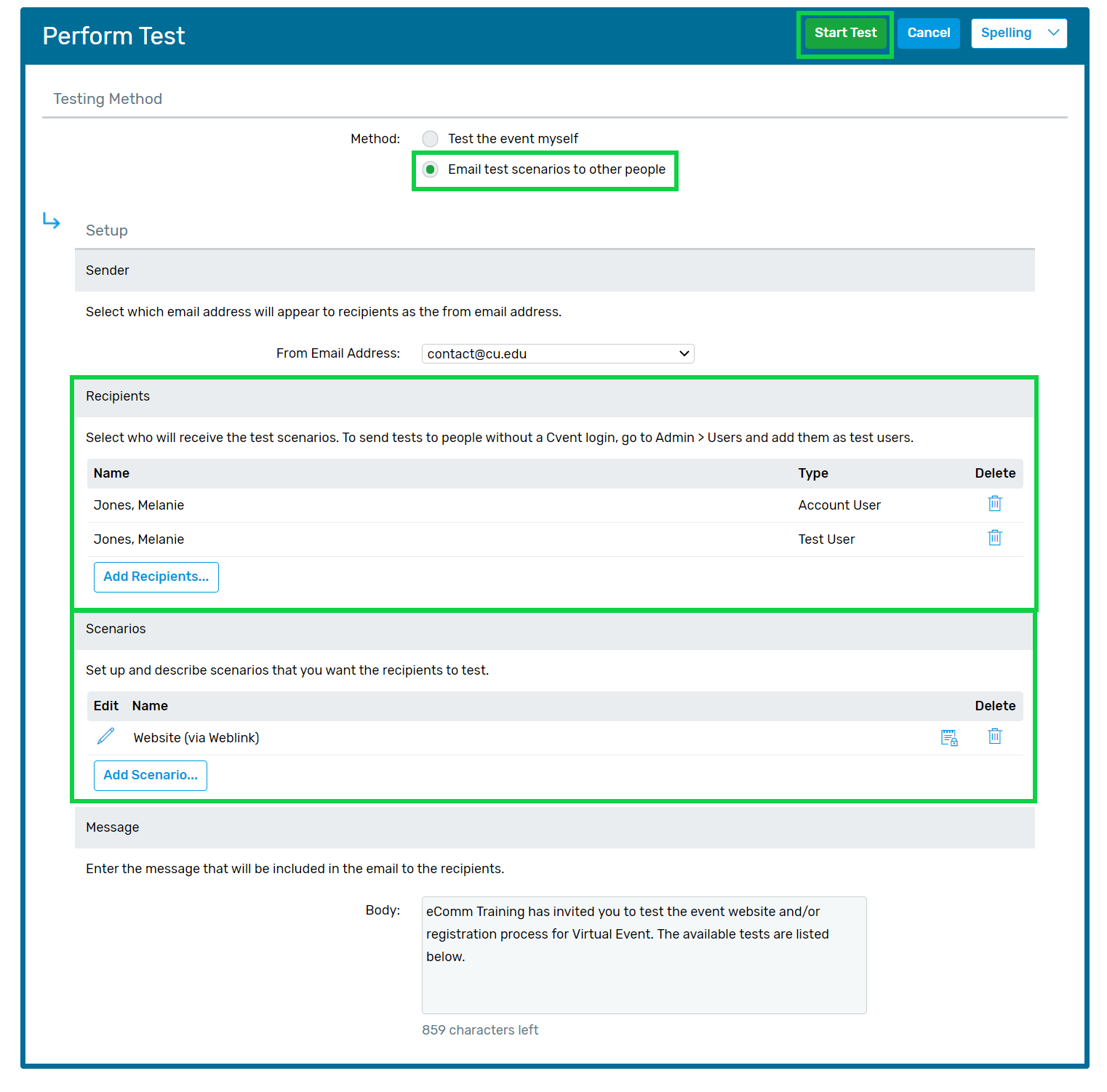This screenshot has width=1107, height=1092.
Task: Click the Type column header in Recipients
Action: tap(813, 473)
